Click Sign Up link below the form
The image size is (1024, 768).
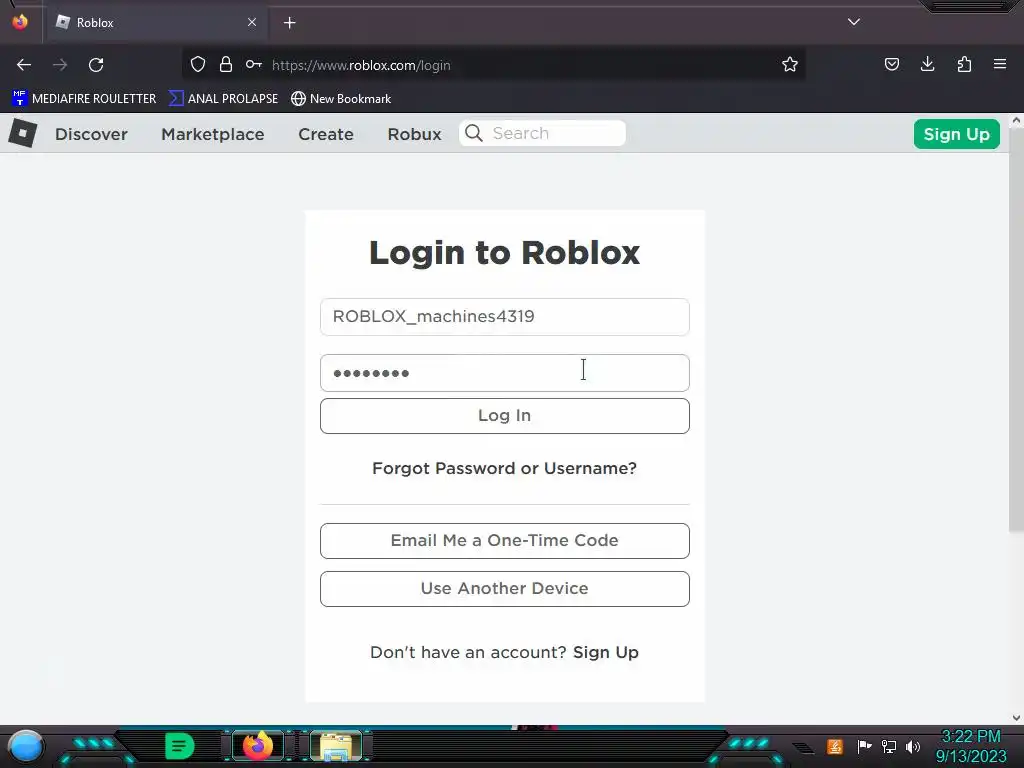coord(605,652)
